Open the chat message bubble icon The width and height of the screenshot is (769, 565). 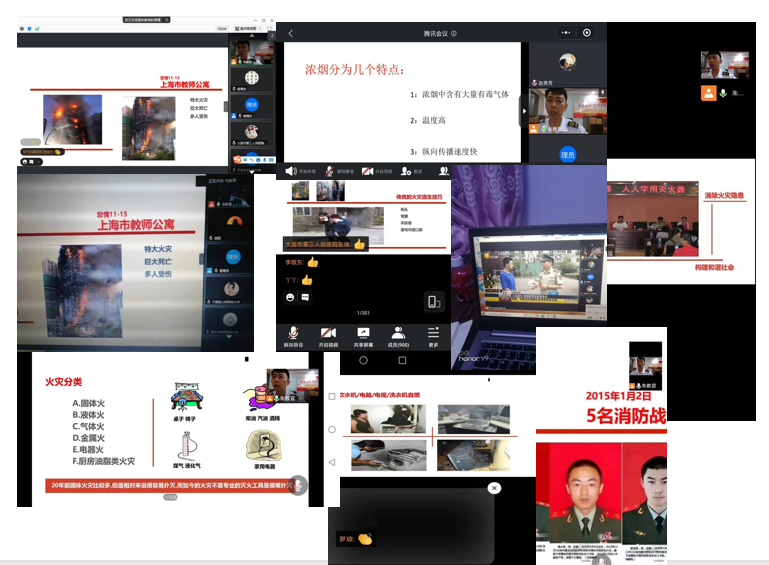point(305,298)
